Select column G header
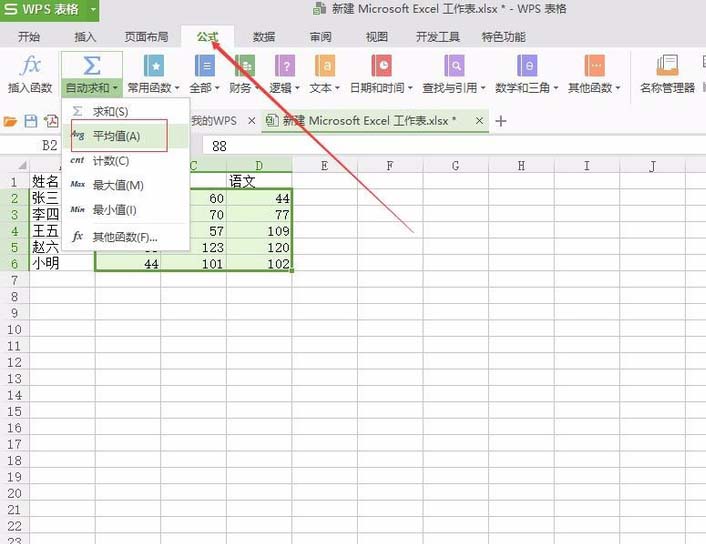Screen dimensions: 706x544 click(455, 166)
